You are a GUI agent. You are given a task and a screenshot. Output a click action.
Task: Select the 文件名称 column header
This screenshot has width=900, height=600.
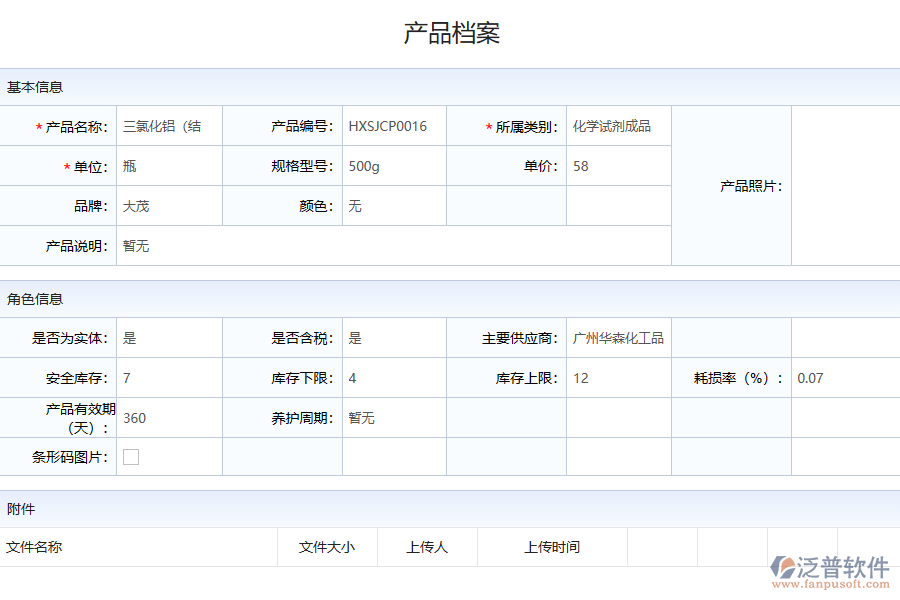pyautogui.click(x=35, y=547)
